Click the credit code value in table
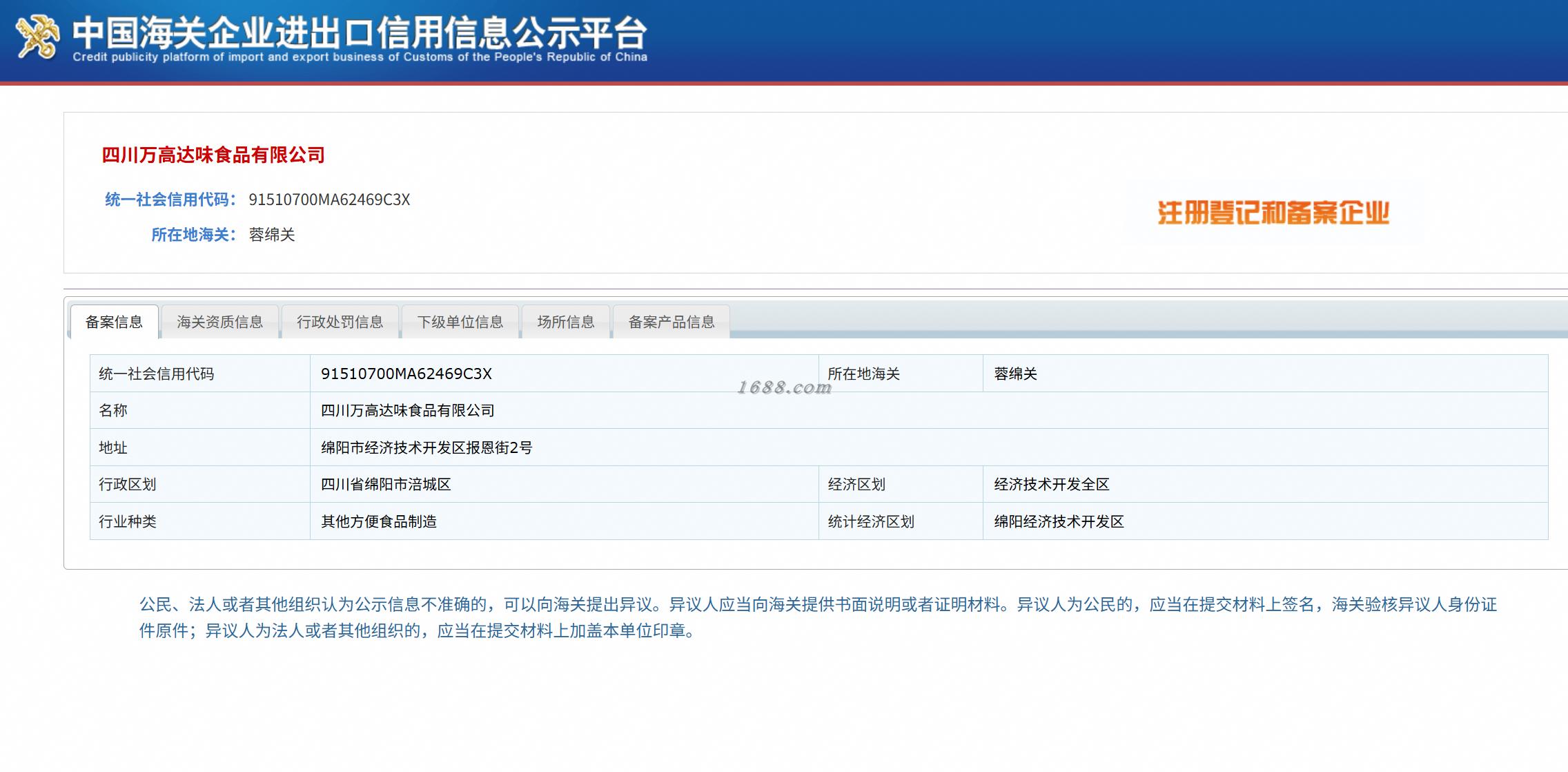Image resolution: width=1568 pixels, height=772 pixels. coord(406,374)
